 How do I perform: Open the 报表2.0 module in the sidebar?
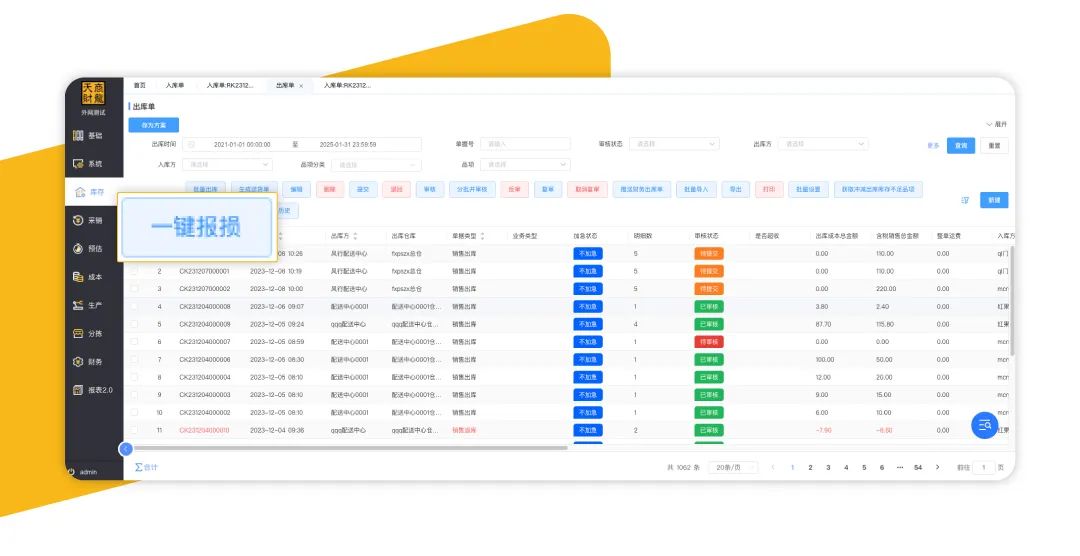click(93, 390)
